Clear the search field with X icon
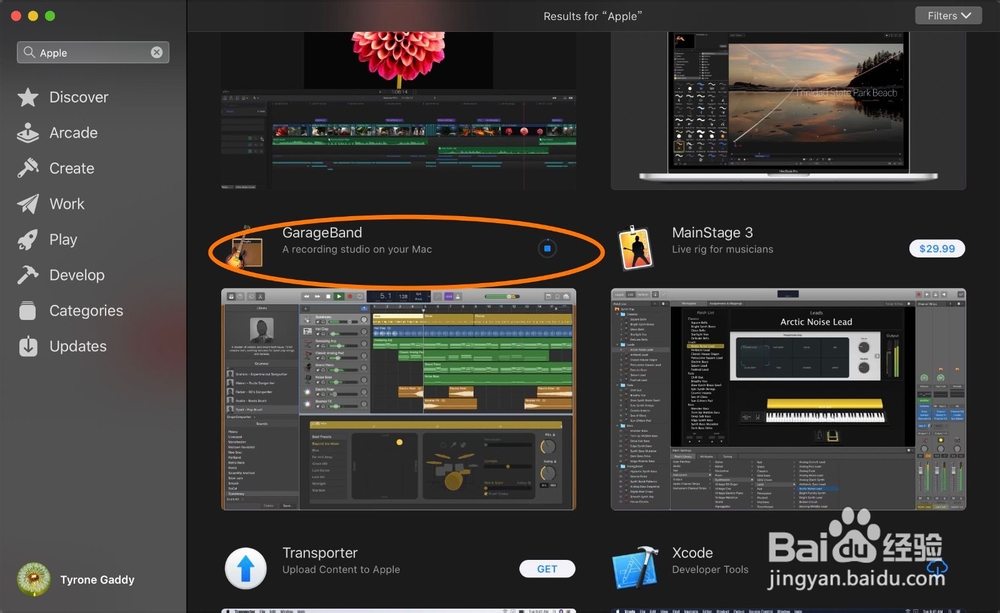Screen dimensions: 1000x613 click(156, 52)
